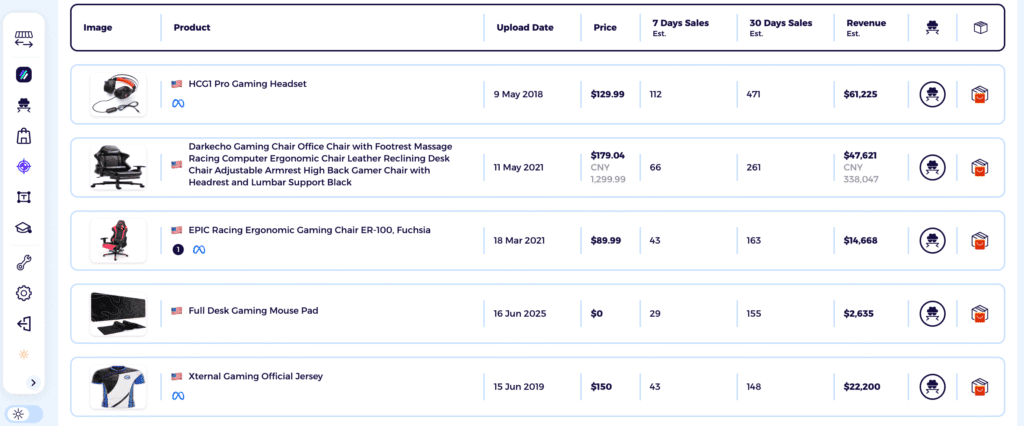Click the Xternal Gaming Jersey product thumbnail

118,387
